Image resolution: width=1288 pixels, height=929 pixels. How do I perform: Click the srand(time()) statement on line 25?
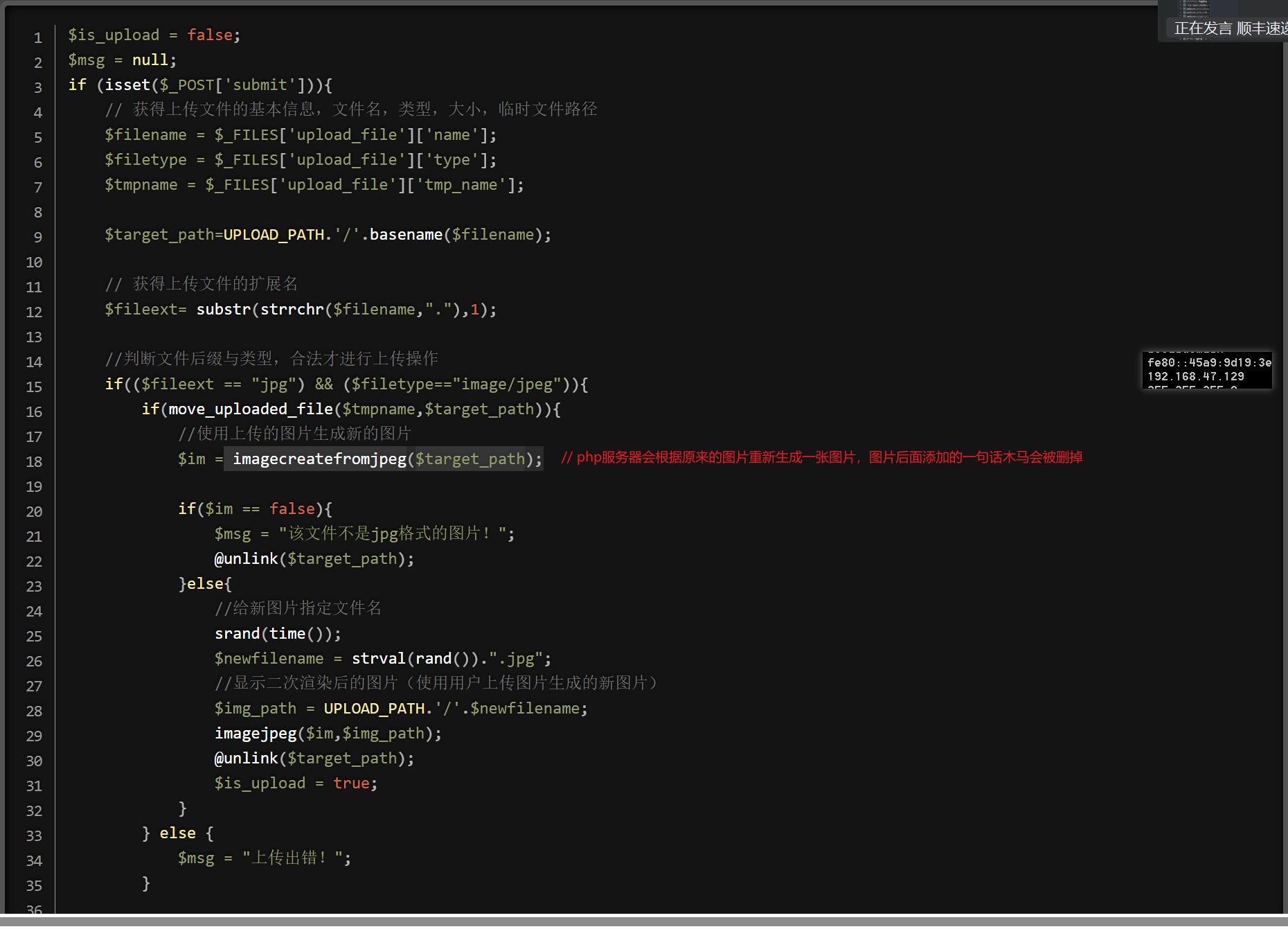tap(277, 633)
